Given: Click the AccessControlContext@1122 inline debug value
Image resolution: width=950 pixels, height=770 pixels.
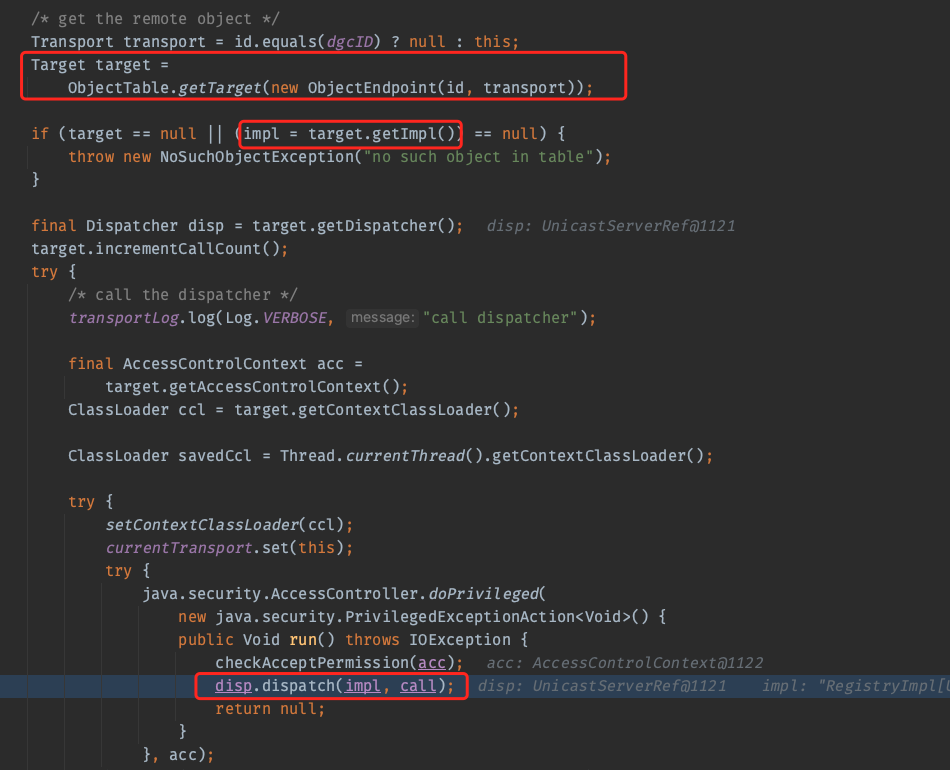Looking at the screenshot, I should pos(647,663).
